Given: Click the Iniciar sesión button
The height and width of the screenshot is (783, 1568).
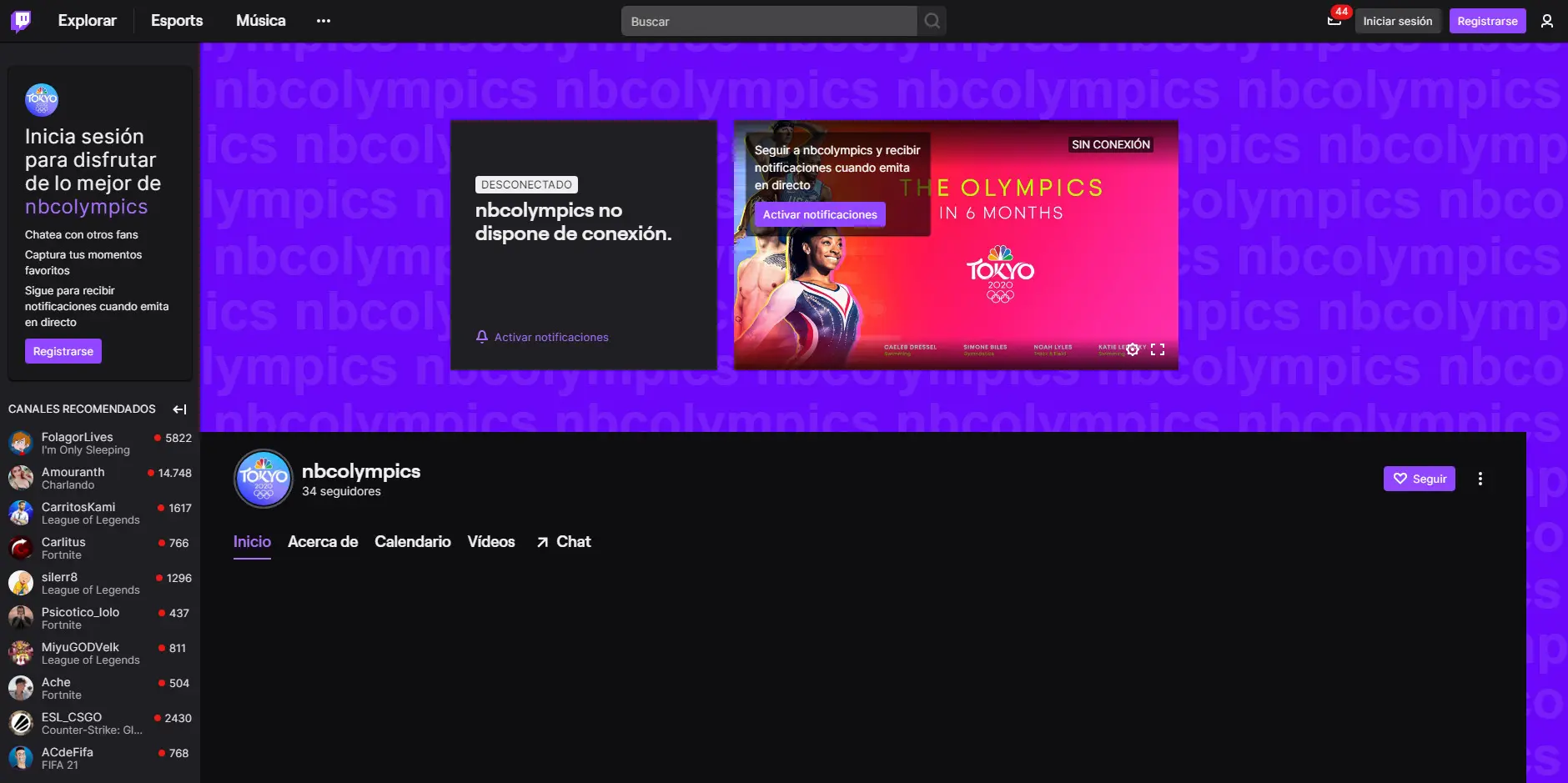Looking at the screenshot, I should pos(1398,21).
